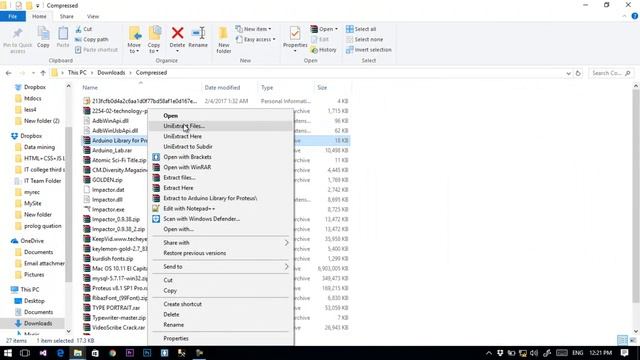Expand the Share with submenu arrow
Viewport: 640px width, 360px height.
click(287, 243)
